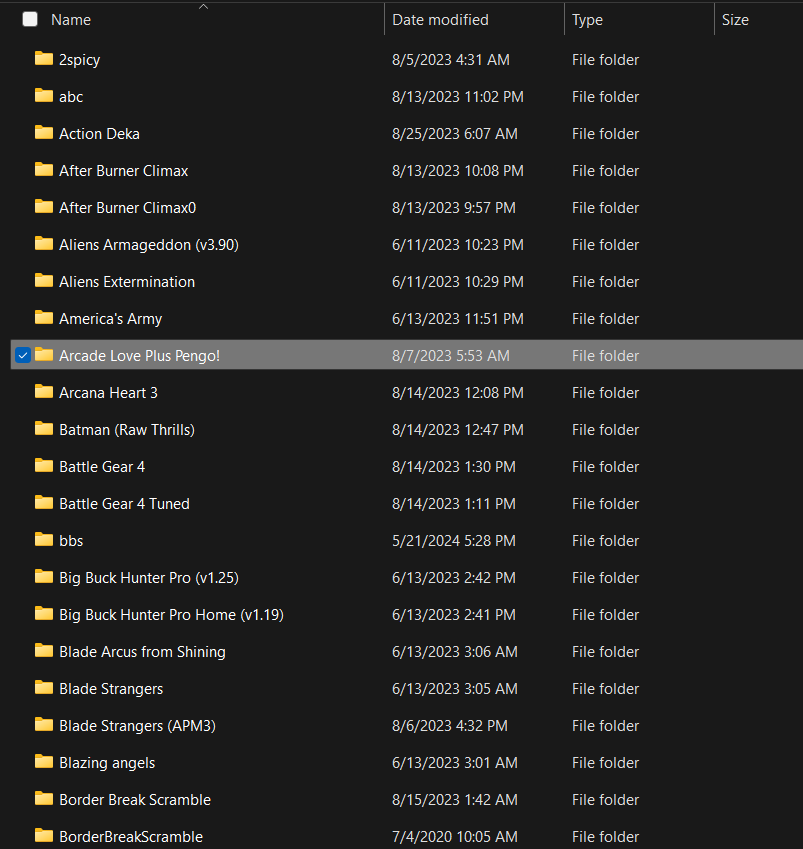The image size is (803, 849).
Task: Select the Action Deka folder name
Action: coord(99,134)
